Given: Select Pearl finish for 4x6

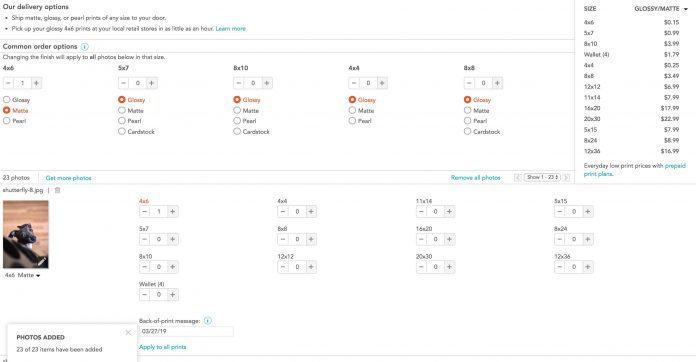Looking at the screenshot, I should click(x=7, y=121).
